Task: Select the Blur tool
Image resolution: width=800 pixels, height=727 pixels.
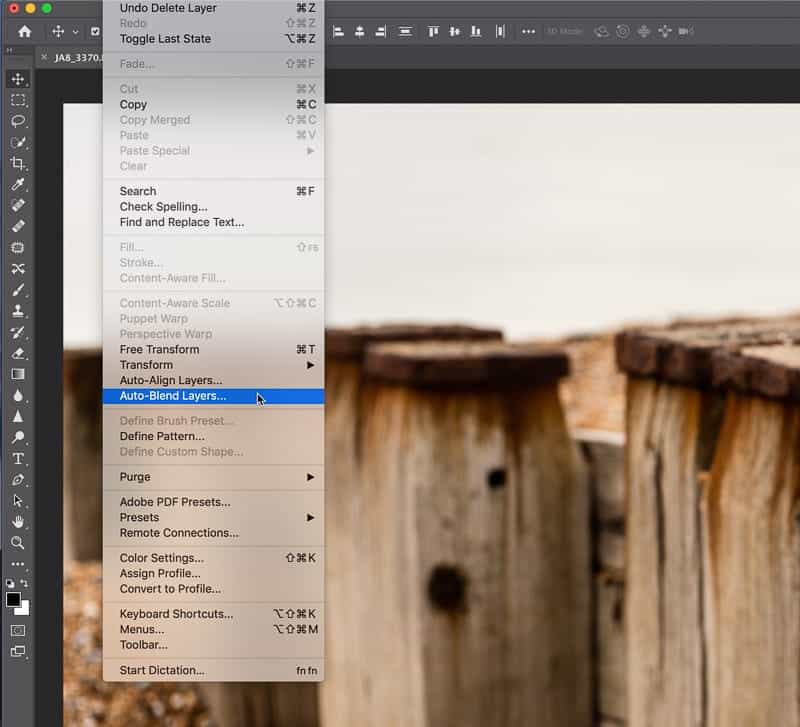Action: click(18, 395)
